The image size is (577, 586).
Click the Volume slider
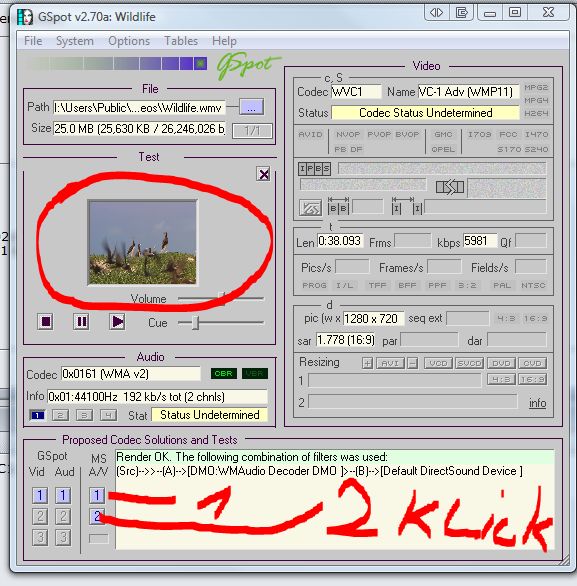(x=221, y=298)
